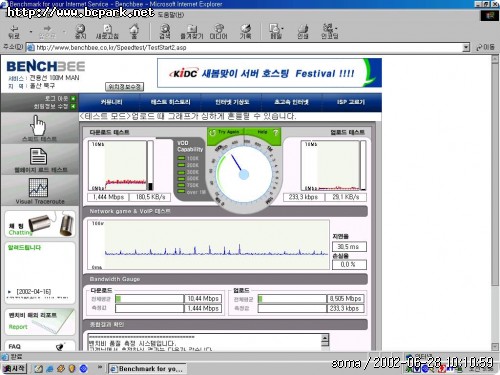Switch to the Benchmark for yo... taskbar button

(147, 369)
